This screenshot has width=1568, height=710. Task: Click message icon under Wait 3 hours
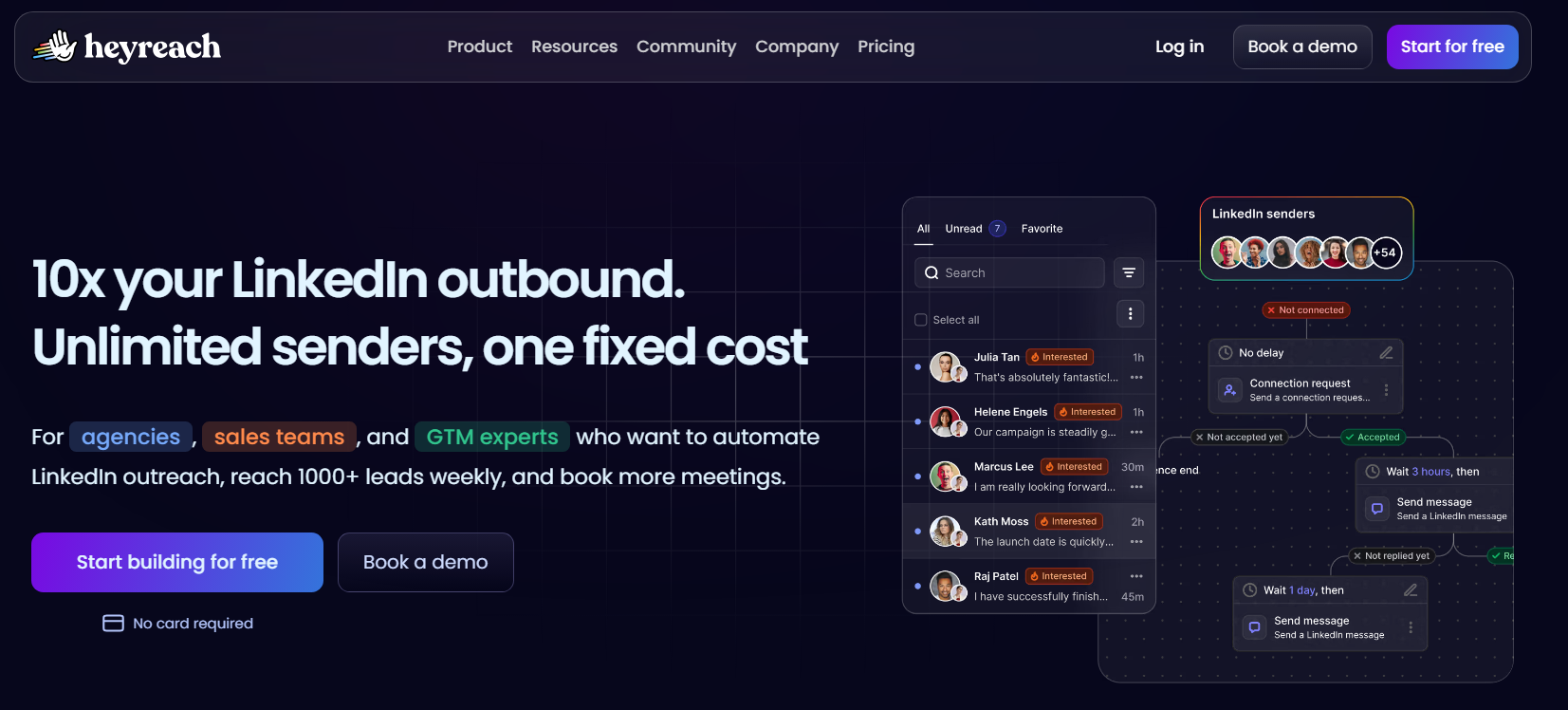[1377, 509]
